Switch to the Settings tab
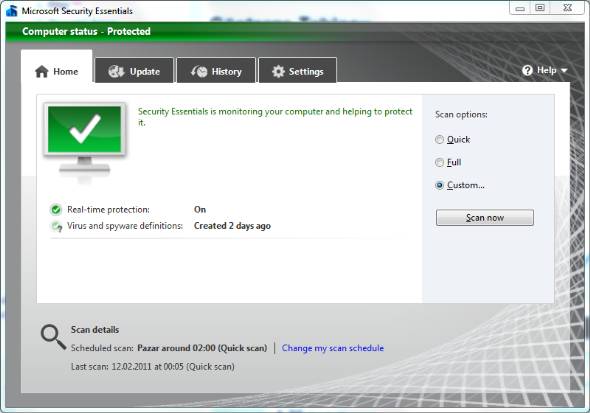 coord(298,70)
